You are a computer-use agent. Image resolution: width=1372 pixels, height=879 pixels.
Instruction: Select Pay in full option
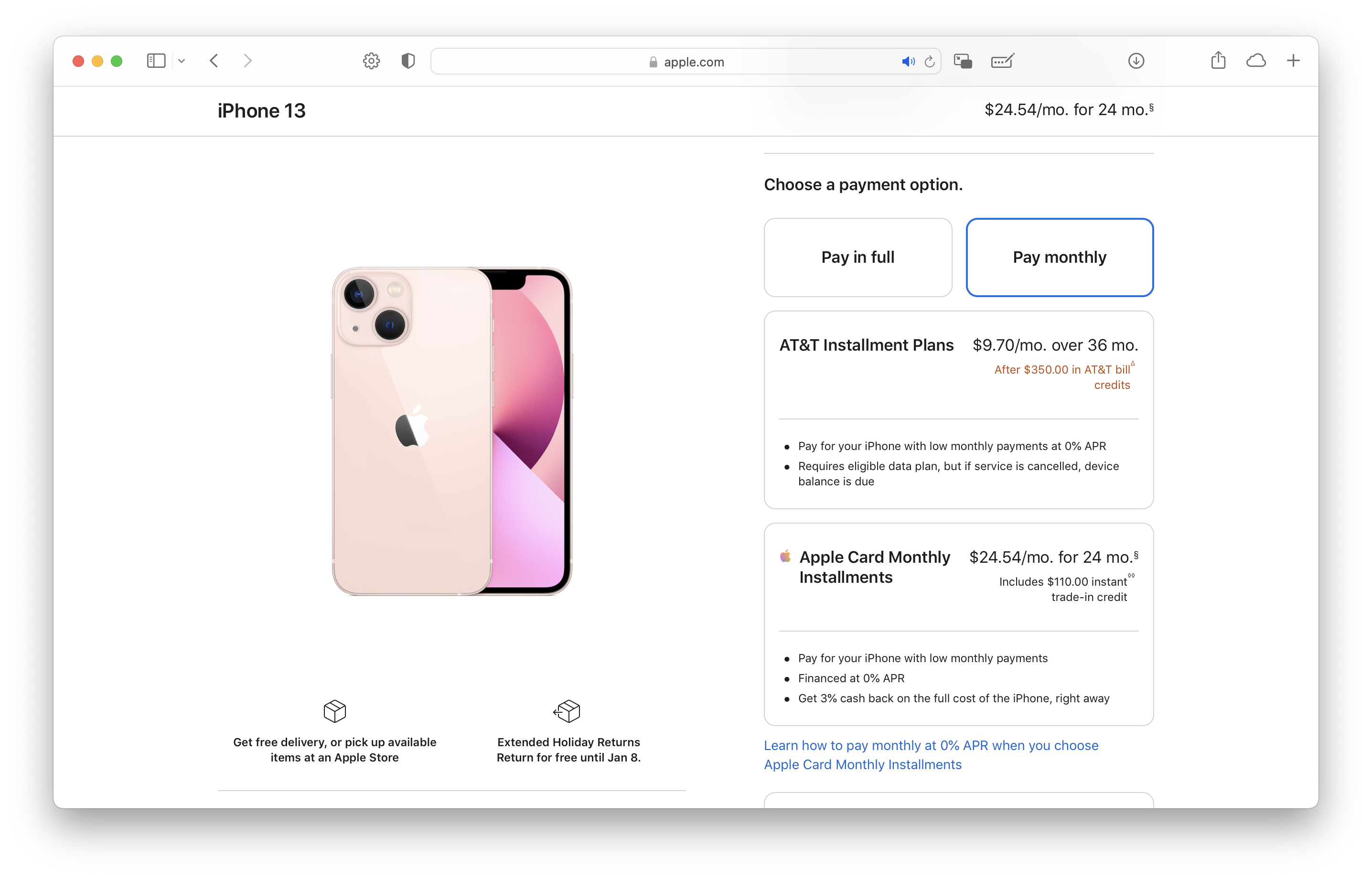[x=858, y=257]
